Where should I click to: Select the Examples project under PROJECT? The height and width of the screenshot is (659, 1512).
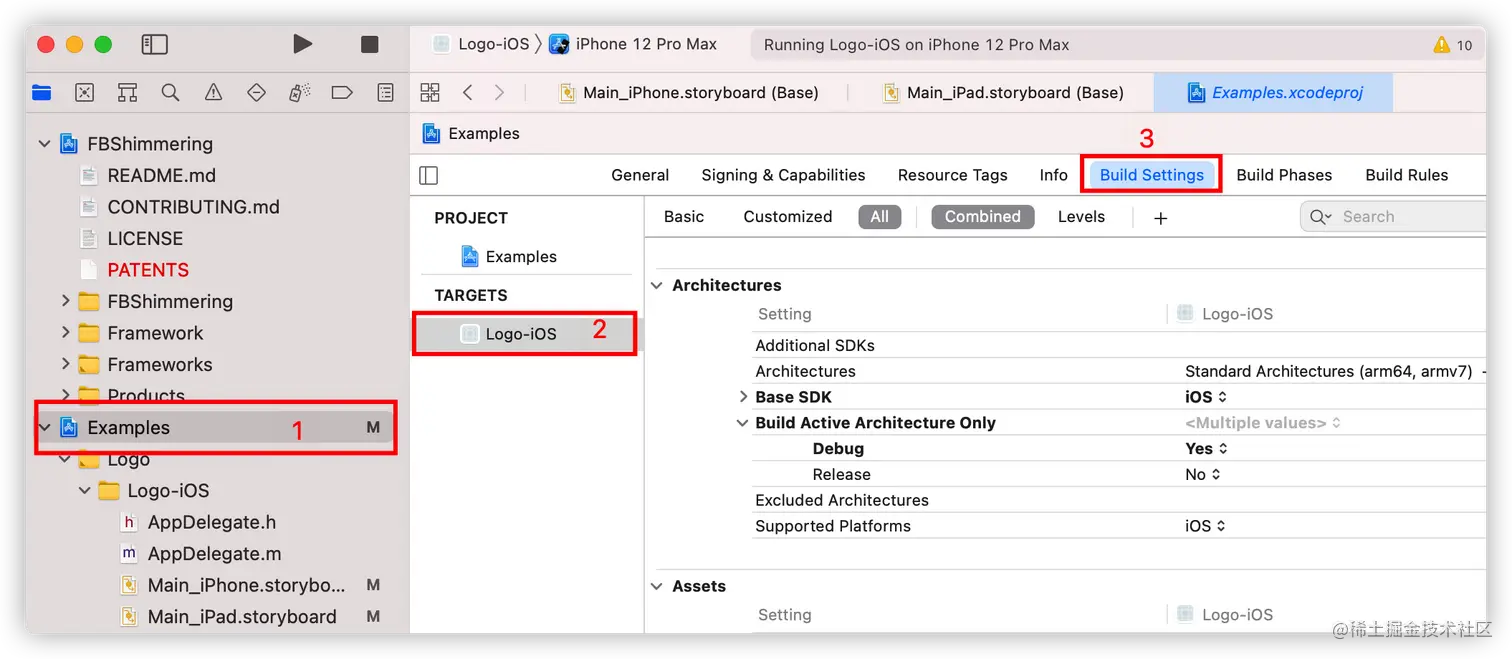[x=509, y=257]
